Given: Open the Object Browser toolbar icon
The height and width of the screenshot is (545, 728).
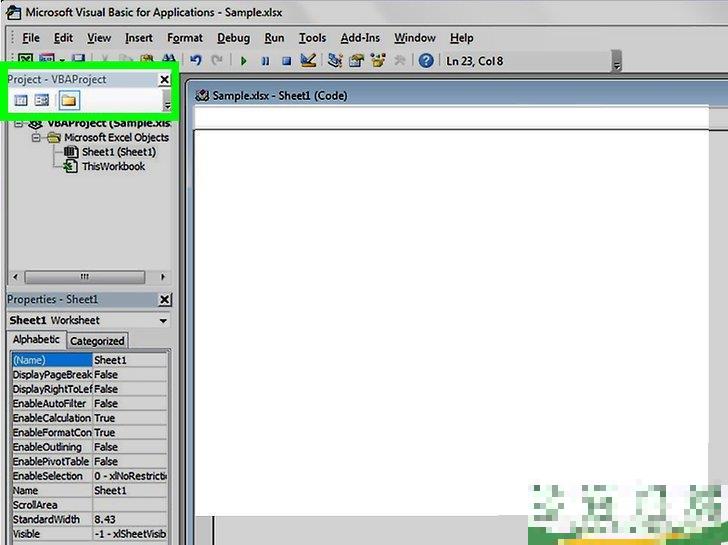Looking at the screenshot, I should [379, 61].
